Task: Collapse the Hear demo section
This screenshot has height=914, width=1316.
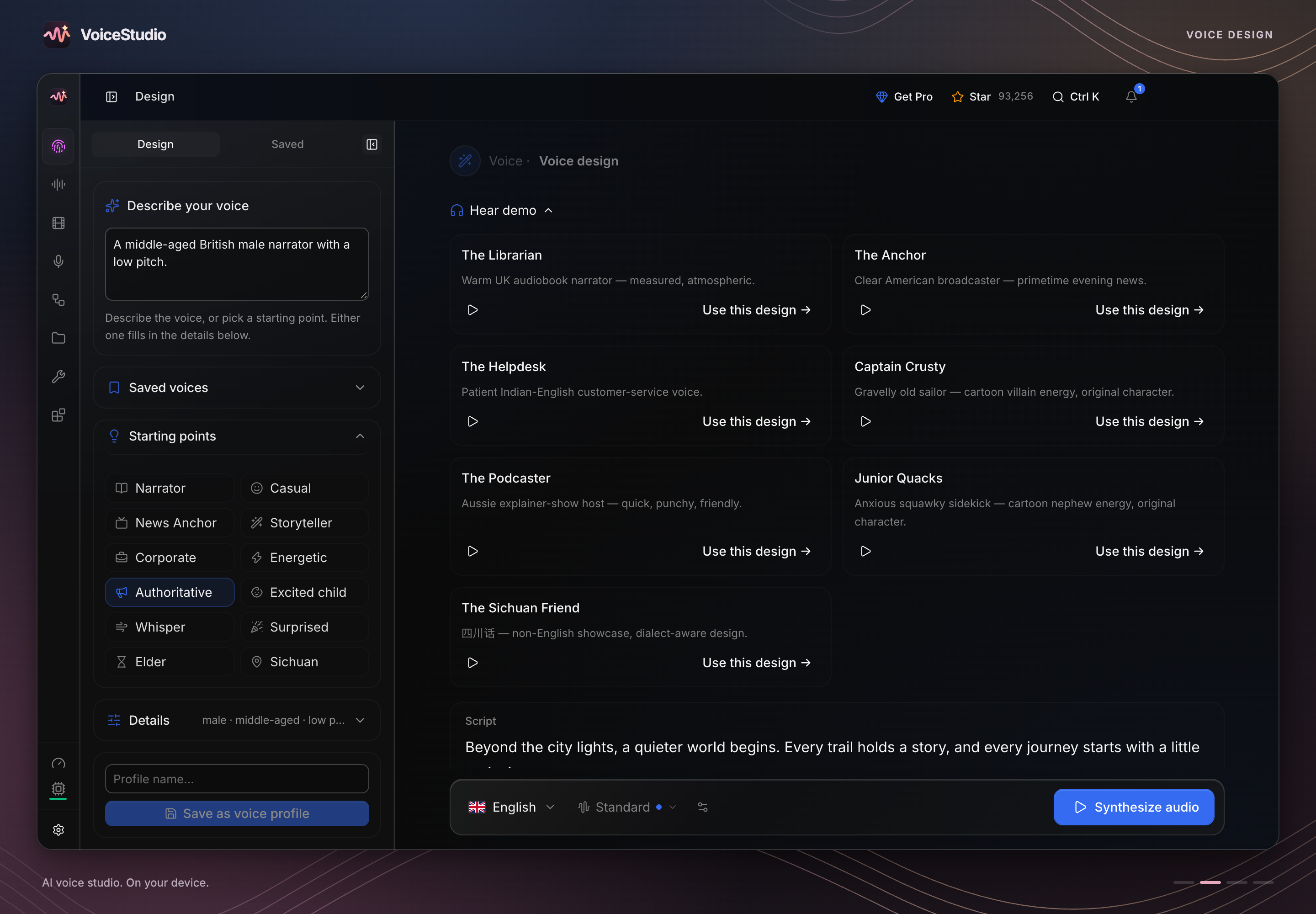Action: tap(502, 211)
